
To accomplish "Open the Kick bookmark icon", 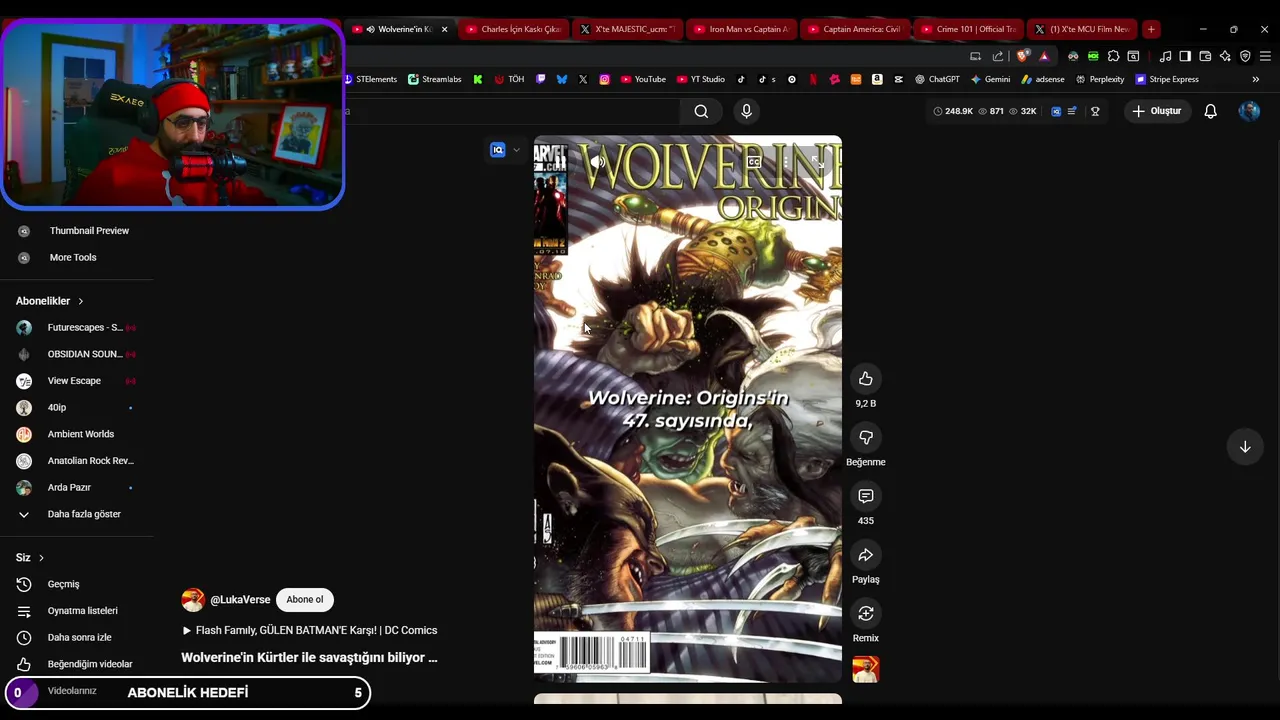I will [478, 79].
